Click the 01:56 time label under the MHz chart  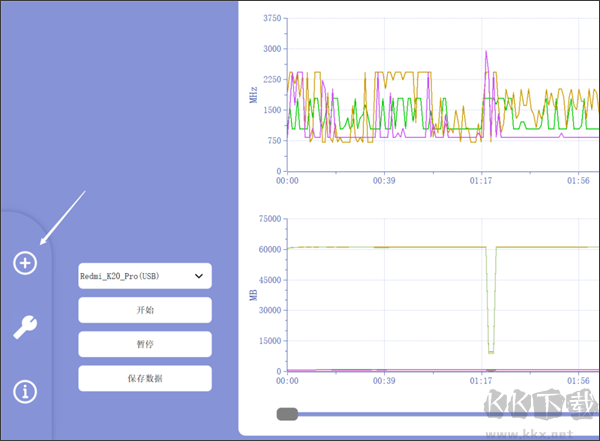point(578,181)
